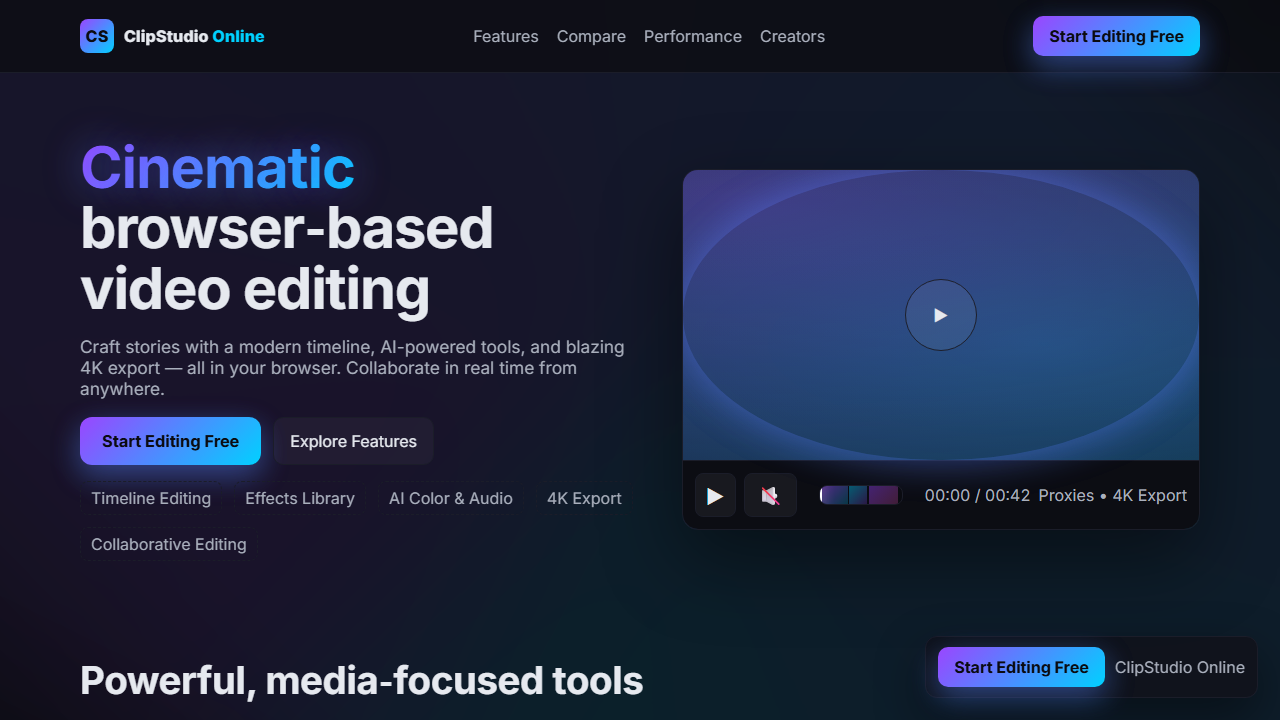Click the ClipStudio Online brand name
This screenshot has height=720, width=1280.
tap(194, 36)
